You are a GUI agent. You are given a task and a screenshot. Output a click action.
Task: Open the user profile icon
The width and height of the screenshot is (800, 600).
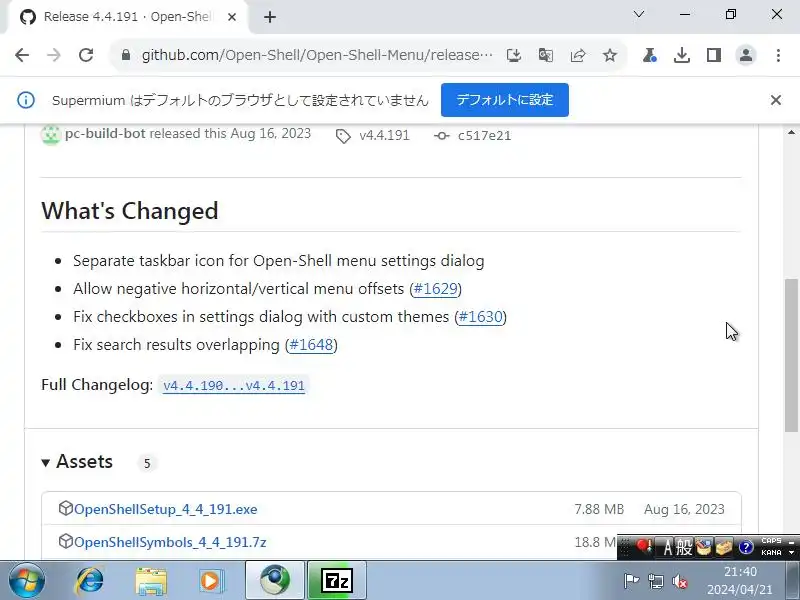(746, 55)
